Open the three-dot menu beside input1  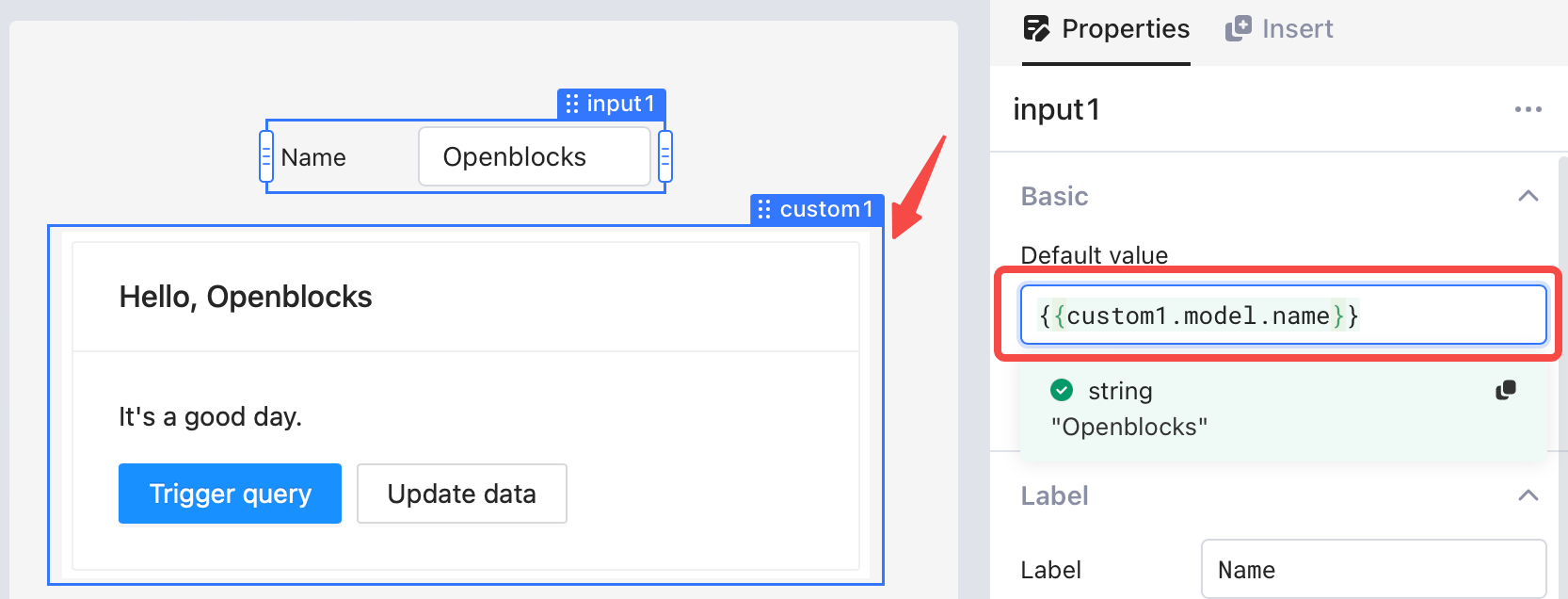coord(1528,109)
